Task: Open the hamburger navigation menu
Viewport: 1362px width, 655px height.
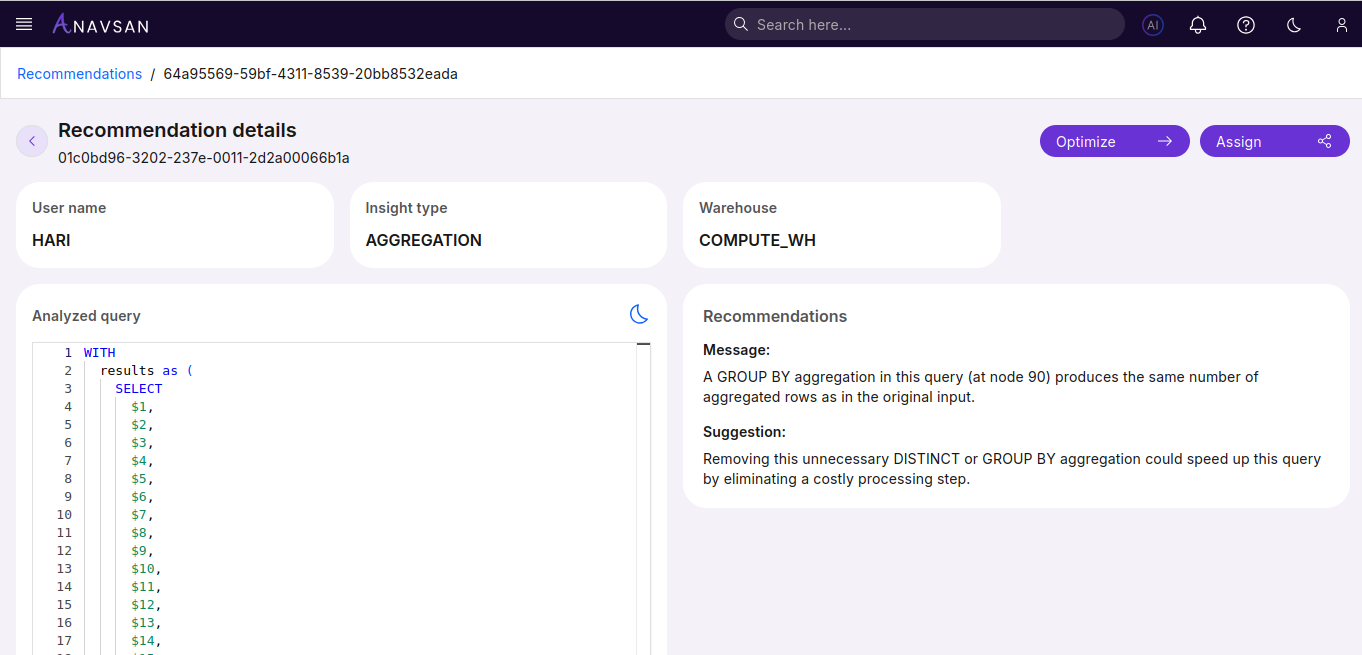Action: 23,24
